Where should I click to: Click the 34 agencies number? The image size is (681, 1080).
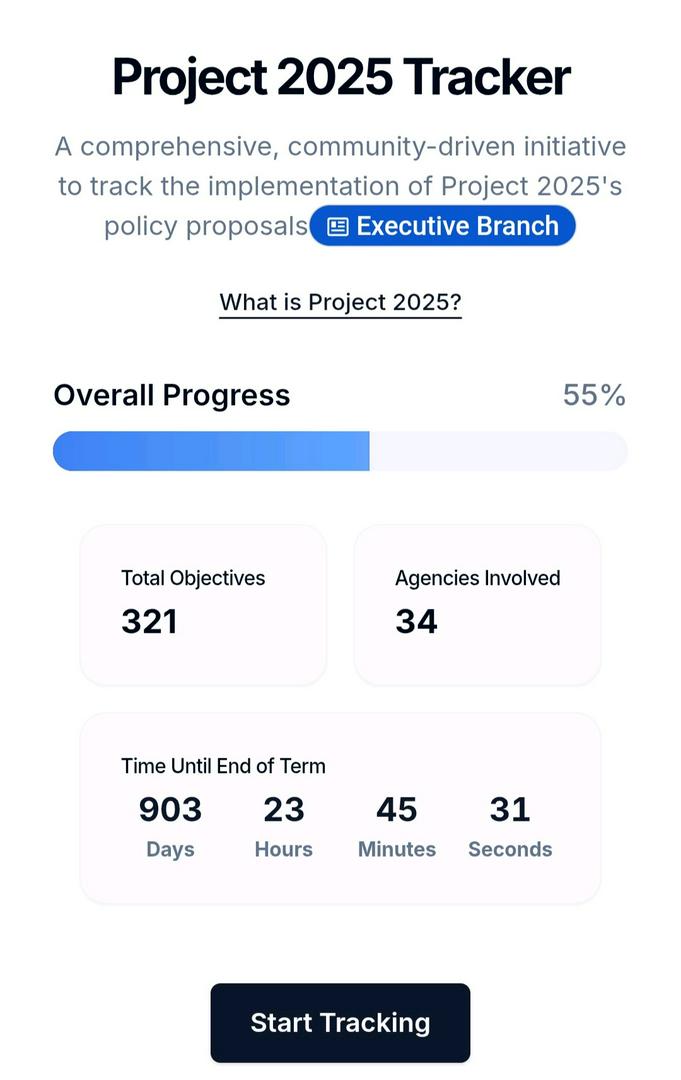(417, 621)
